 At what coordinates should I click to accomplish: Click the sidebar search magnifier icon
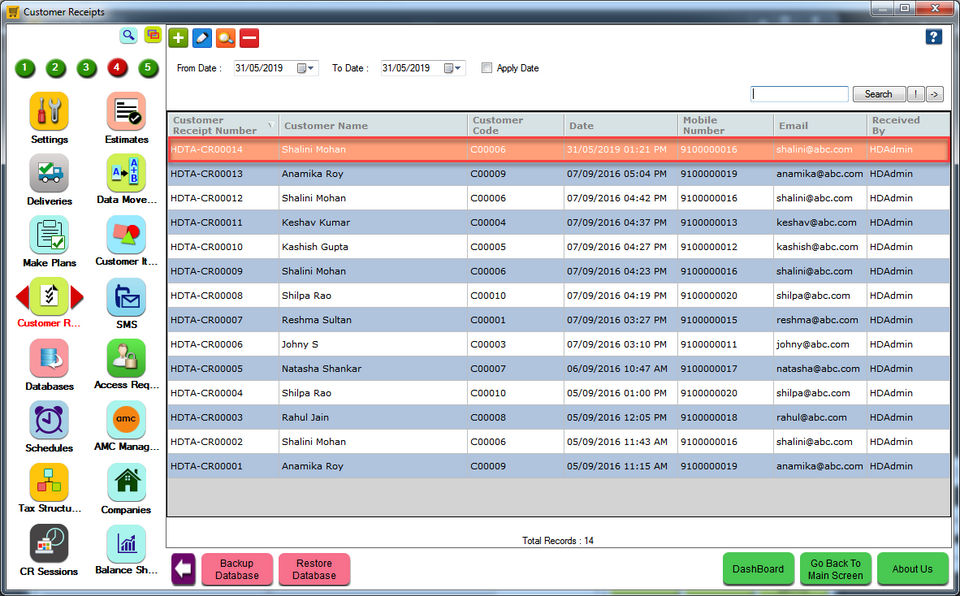pos(128,35)
